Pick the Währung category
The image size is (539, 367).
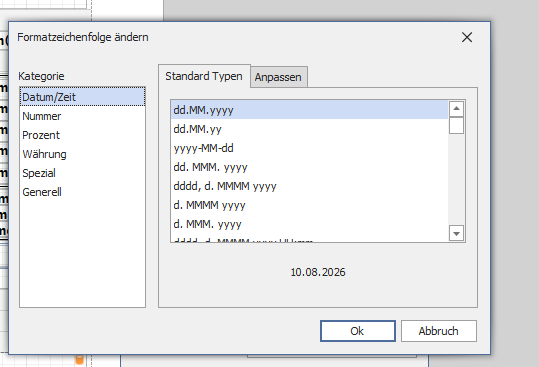tap(82, 154)
